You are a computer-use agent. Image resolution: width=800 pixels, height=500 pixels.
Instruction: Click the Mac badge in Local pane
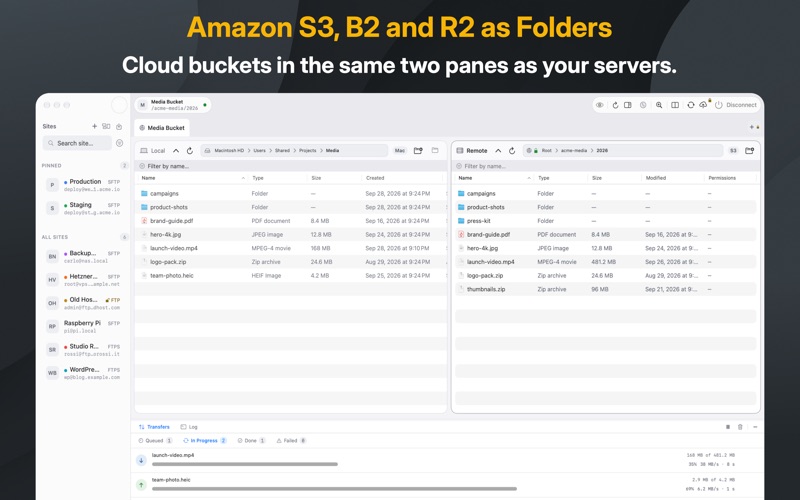coord(399,151)
